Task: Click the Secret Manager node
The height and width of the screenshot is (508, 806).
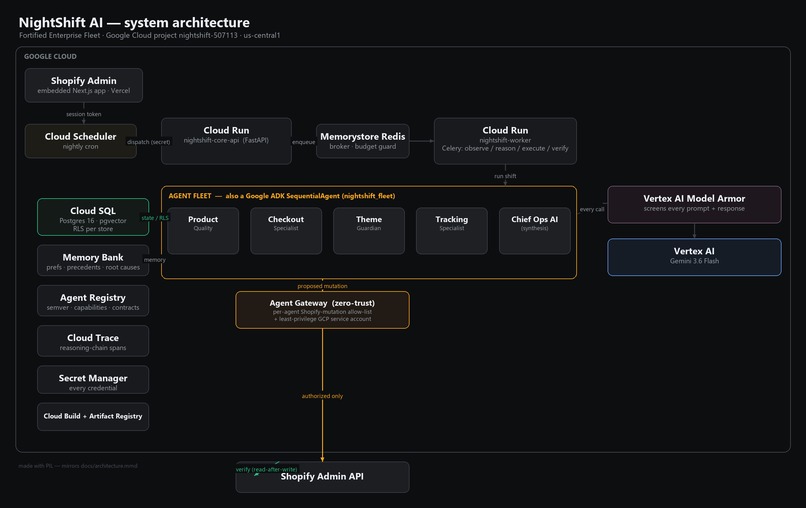Action: (x=93, y=380)
